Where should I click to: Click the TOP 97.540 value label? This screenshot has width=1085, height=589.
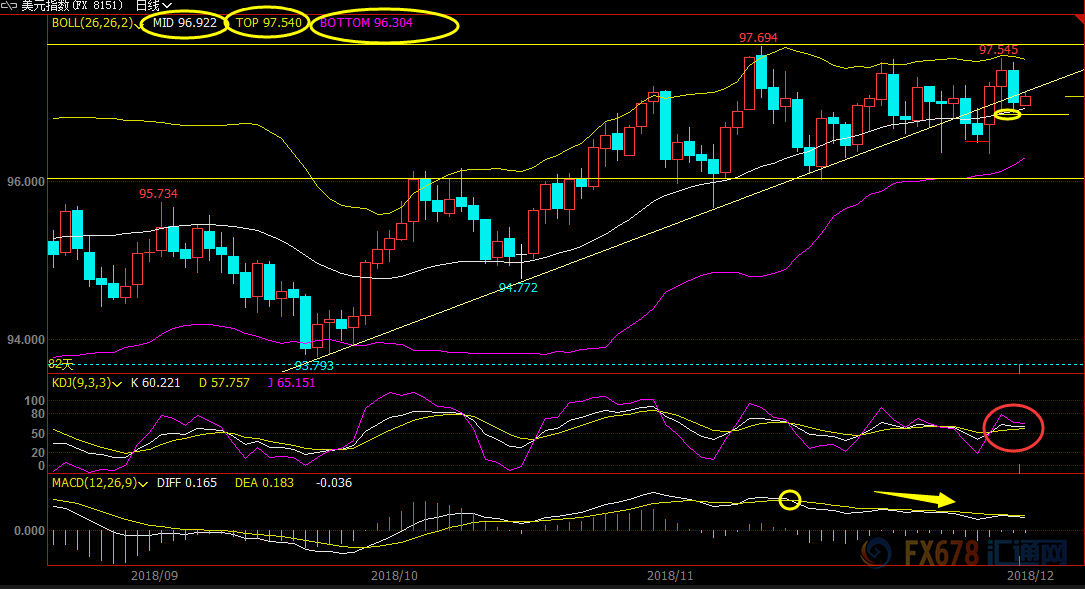(267, 22)
